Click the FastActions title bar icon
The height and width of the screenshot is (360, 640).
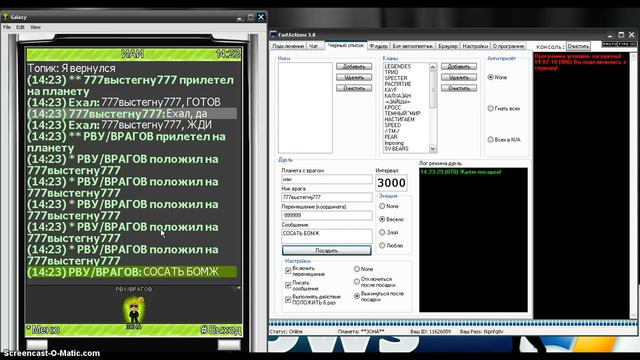click(273, 34)
